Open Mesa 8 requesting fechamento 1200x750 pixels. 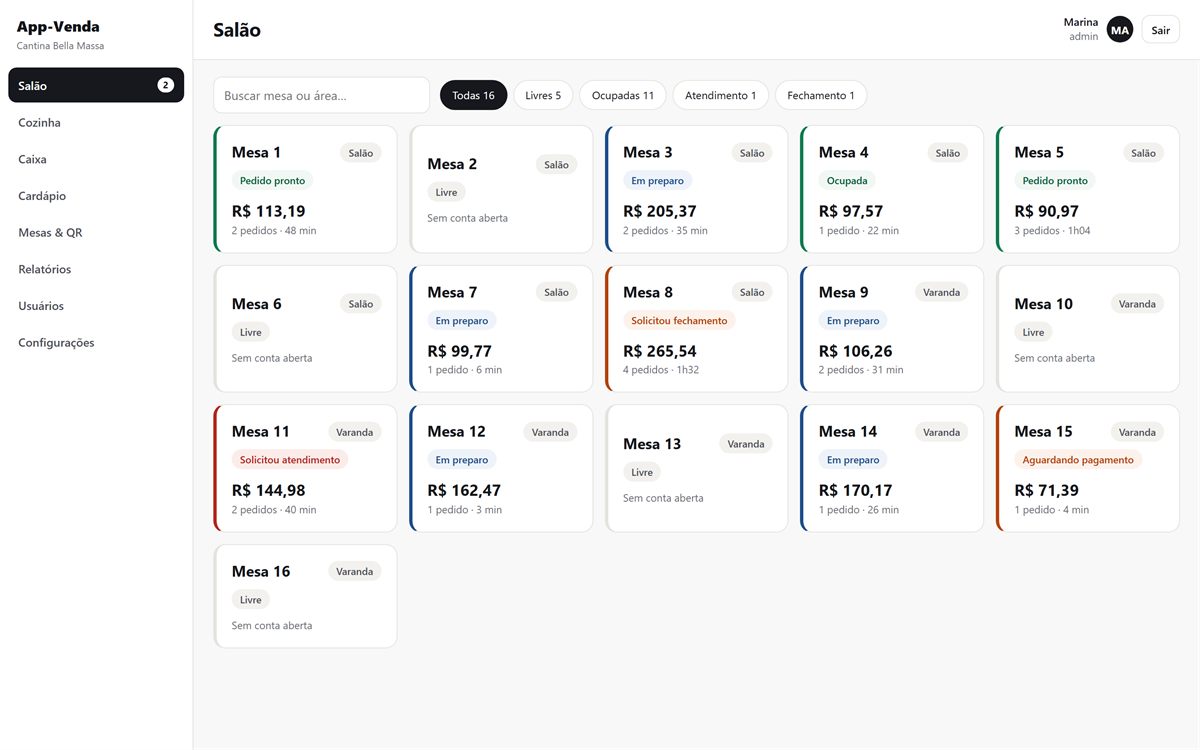[697, 329]
